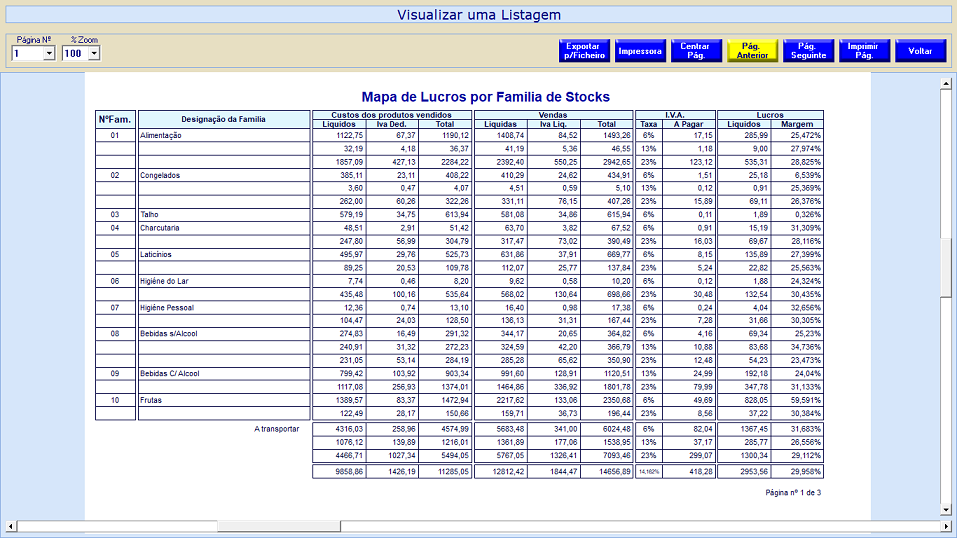Open the Impressora printer settings
957x538 pixels.
(640, 51)
